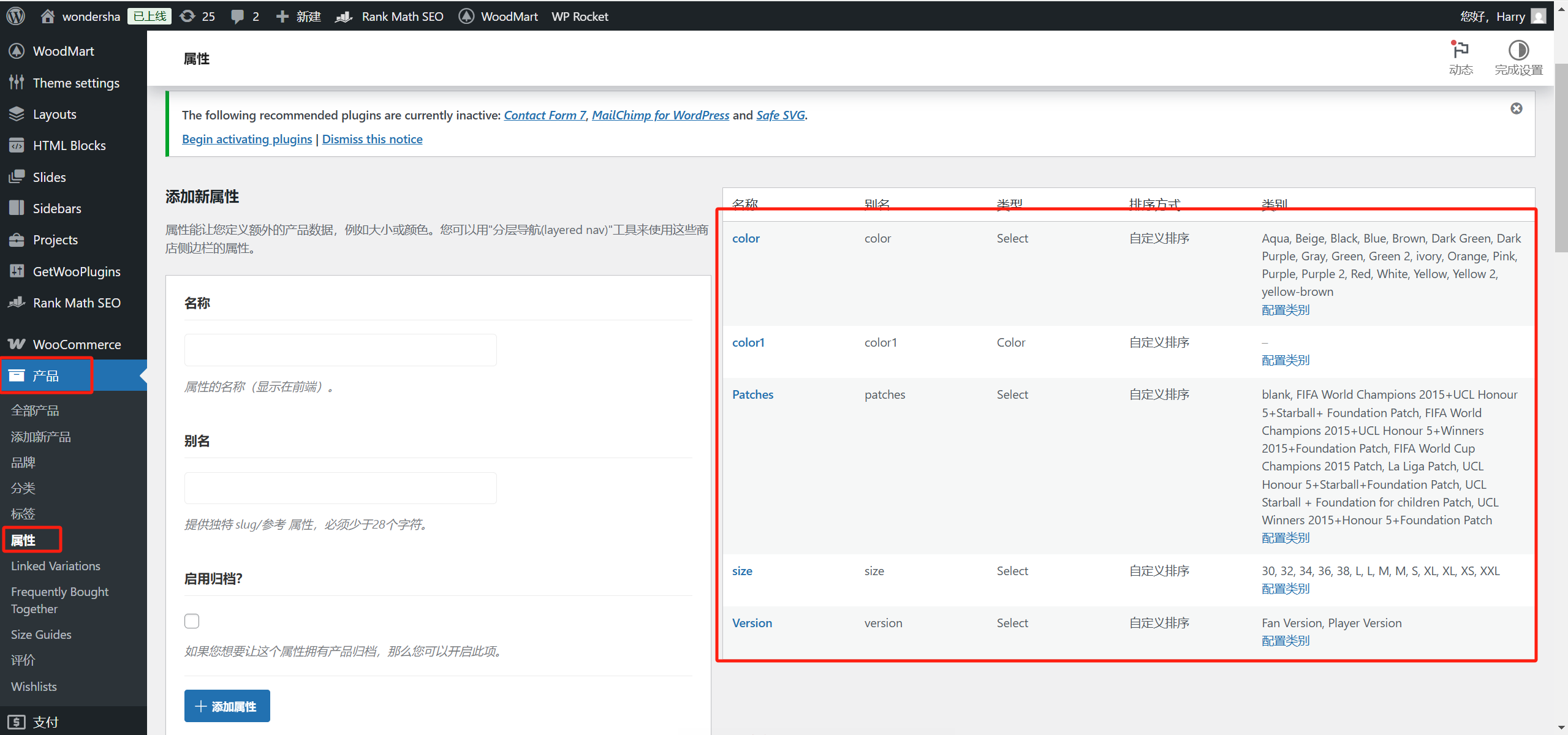Click into the 名称 name field

click(340, 350)
